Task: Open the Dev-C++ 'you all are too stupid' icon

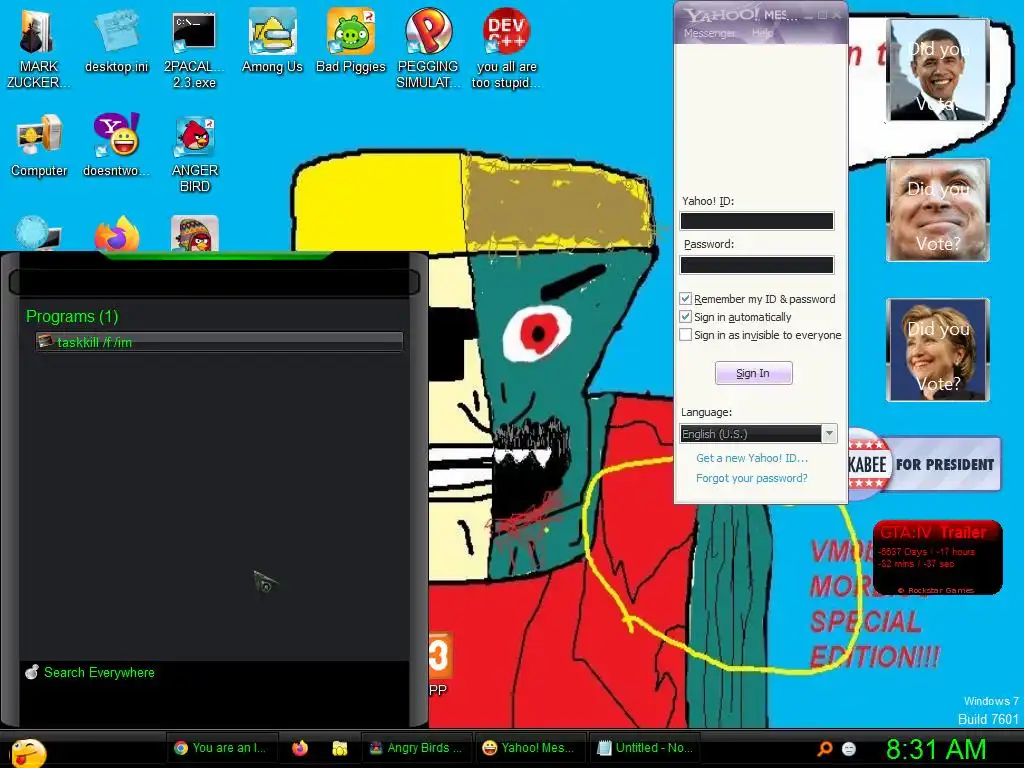Action: pos(507,50)
